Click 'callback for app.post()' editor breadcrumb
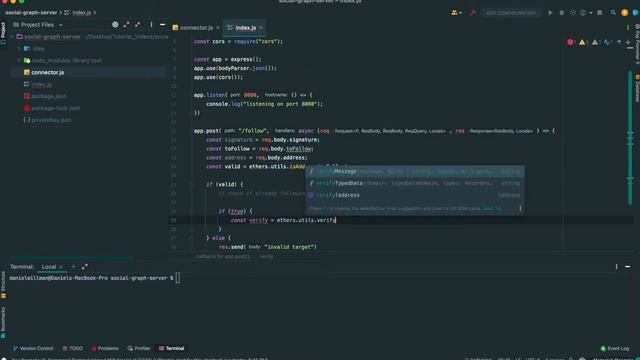Screen dimensions: 640x360 (x=222, y=256)
